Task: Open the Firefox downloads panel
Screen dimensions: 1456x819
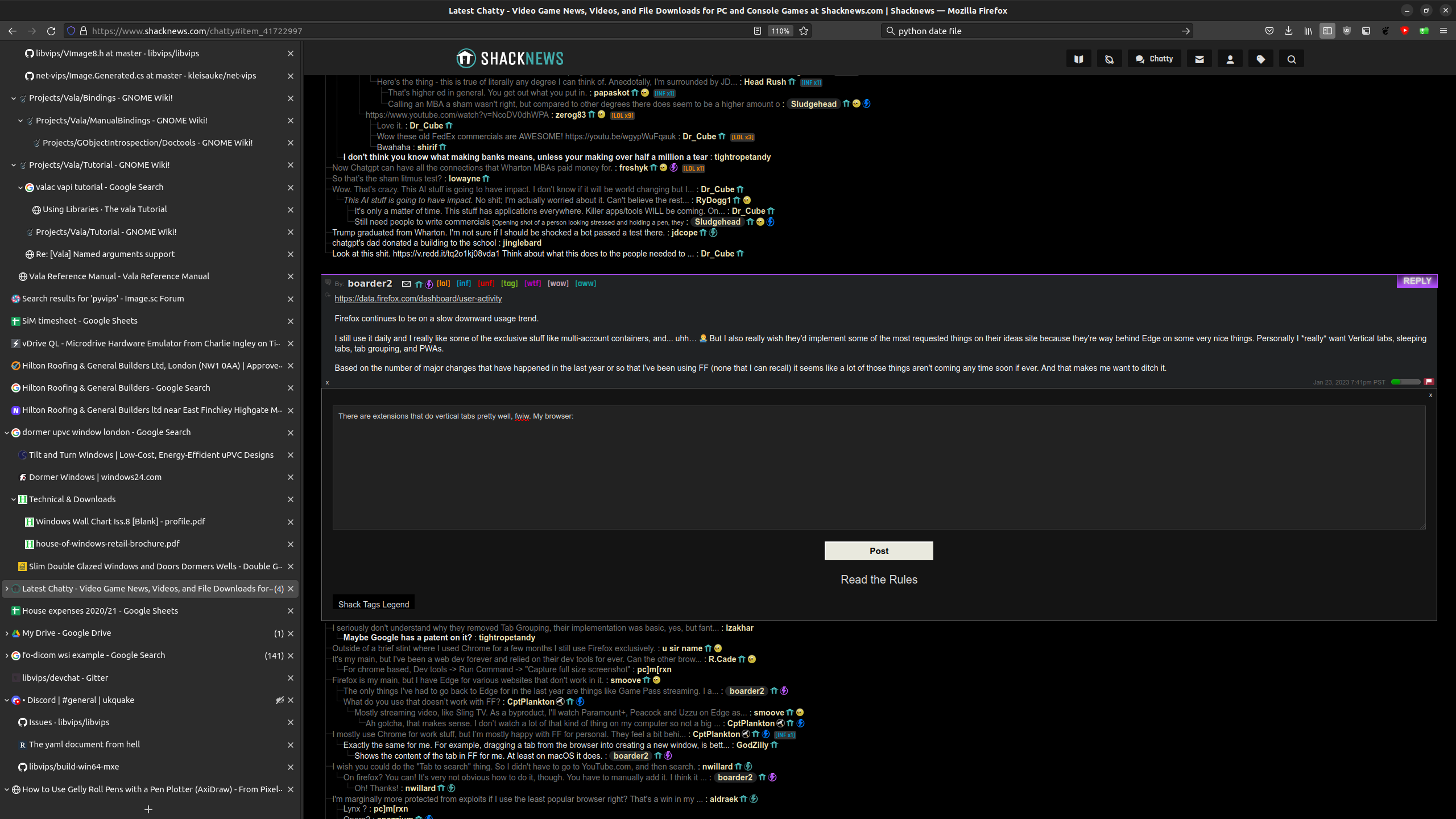Action: [1289, 31]
